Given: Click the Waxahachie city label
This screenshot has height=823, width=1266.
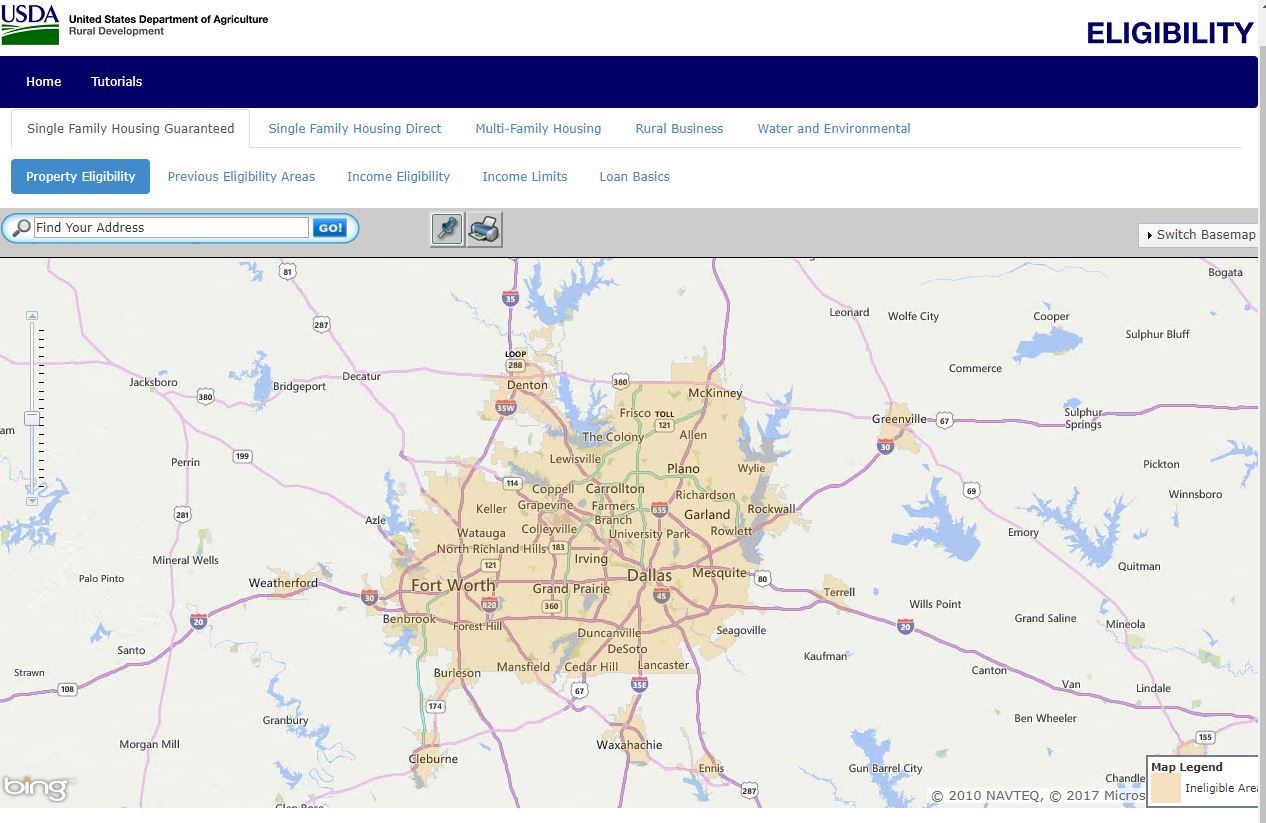Looking at the screenshot, I should 629,745.
